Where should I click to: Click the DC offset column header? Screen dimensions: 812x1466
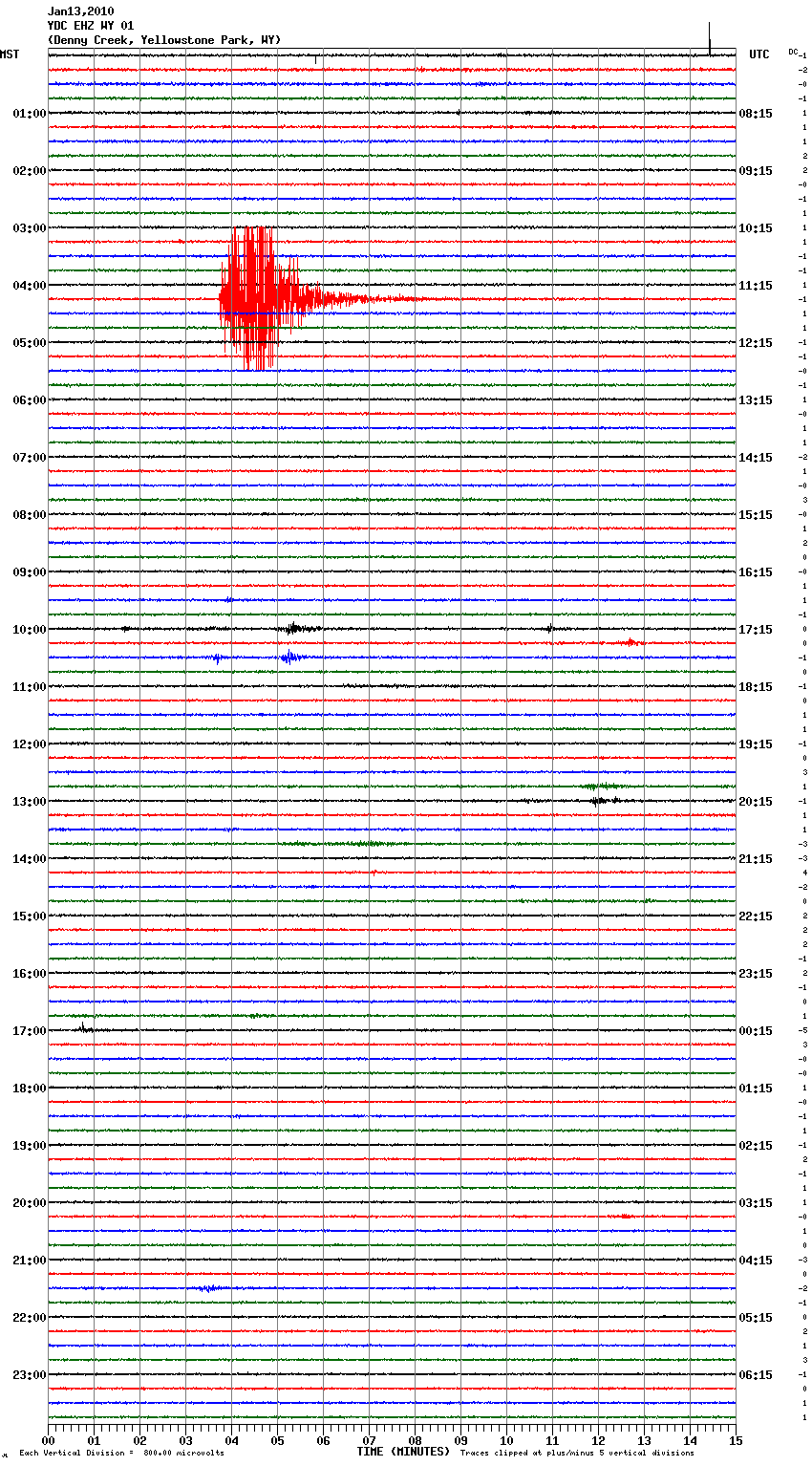[793, 52]
